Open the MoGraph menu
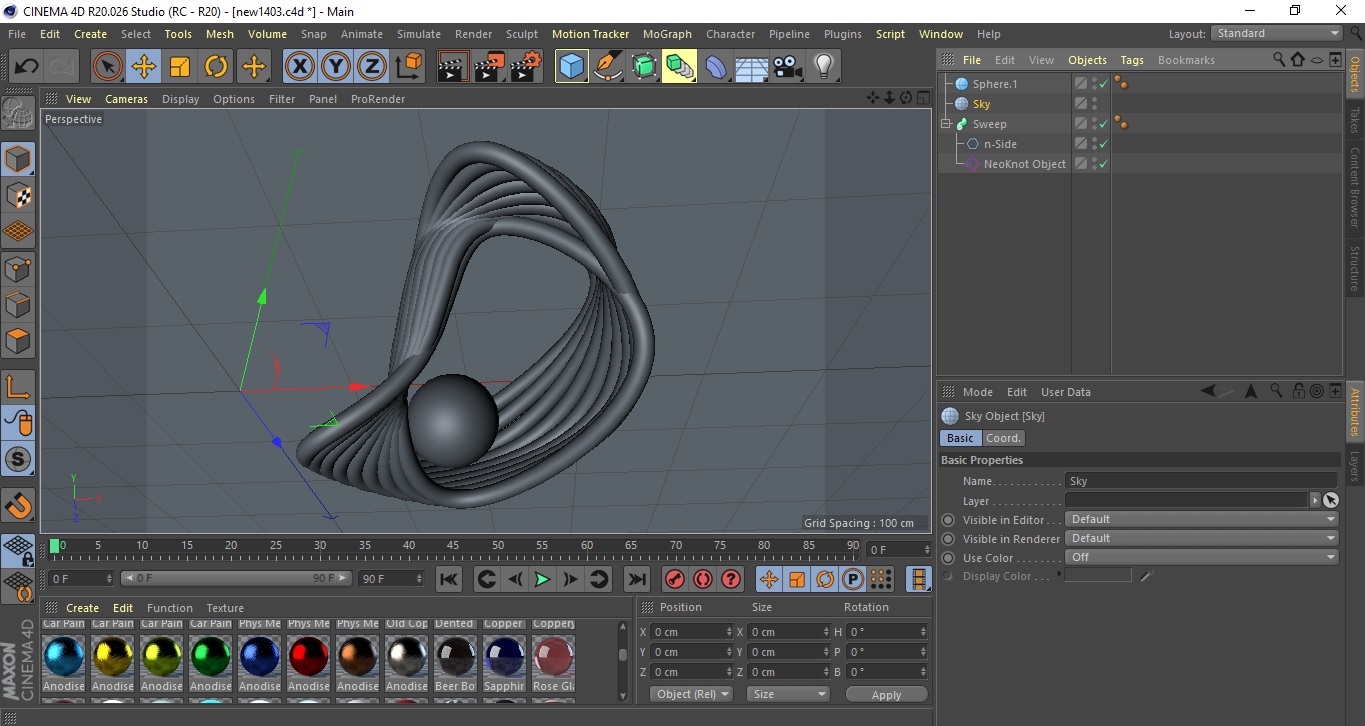The width and height of the screenshot is (1365, 726). coord(667,34)
